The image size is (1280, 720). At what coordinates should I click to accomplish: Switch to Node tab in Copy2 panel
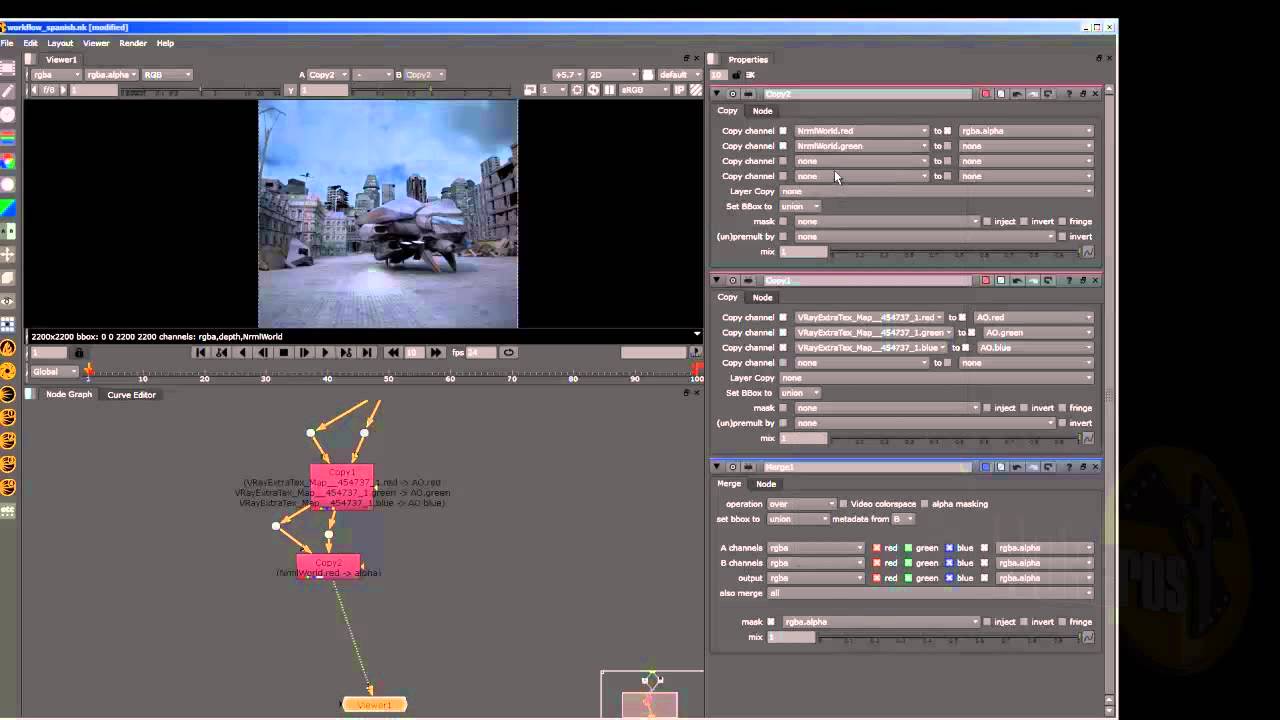[x=762, y=111]
